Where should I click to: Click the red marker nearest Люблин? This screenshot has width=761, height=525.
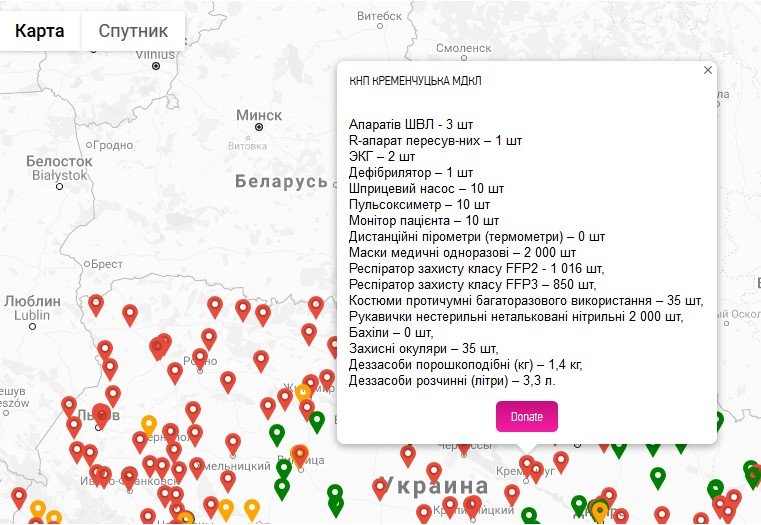(96, 304)
